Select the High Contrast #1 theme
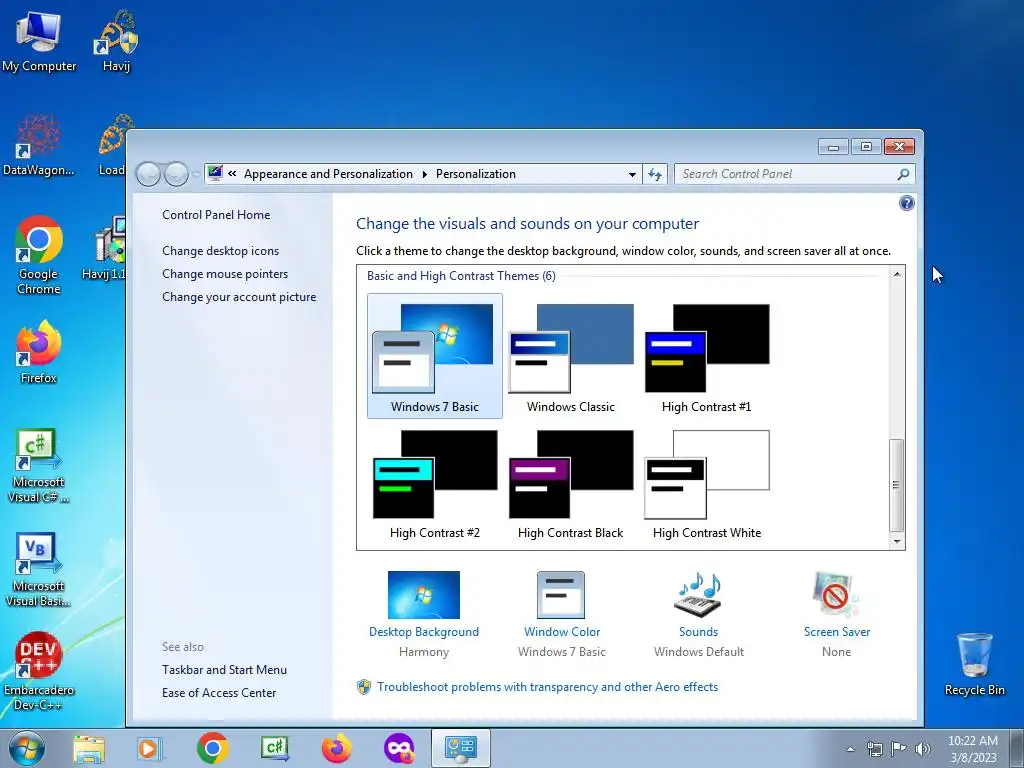 pos(707,356)
